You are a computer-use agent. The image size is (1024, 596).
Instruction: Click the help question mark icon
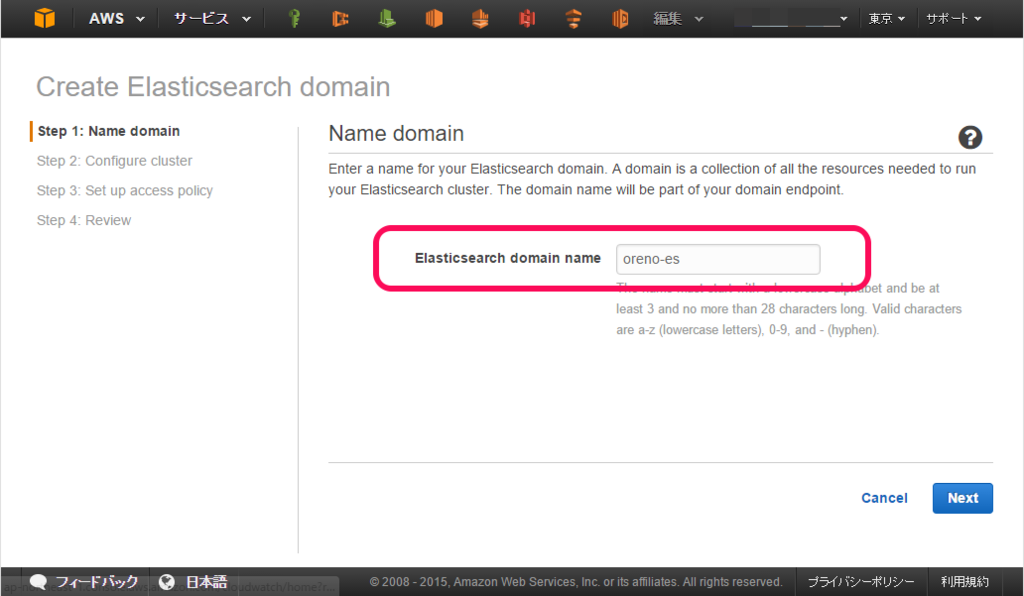pos(970,137)
